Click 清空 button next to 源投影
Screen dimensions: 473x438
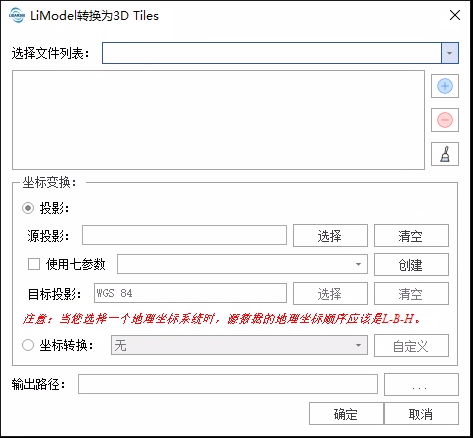click(x=411, y=236)
